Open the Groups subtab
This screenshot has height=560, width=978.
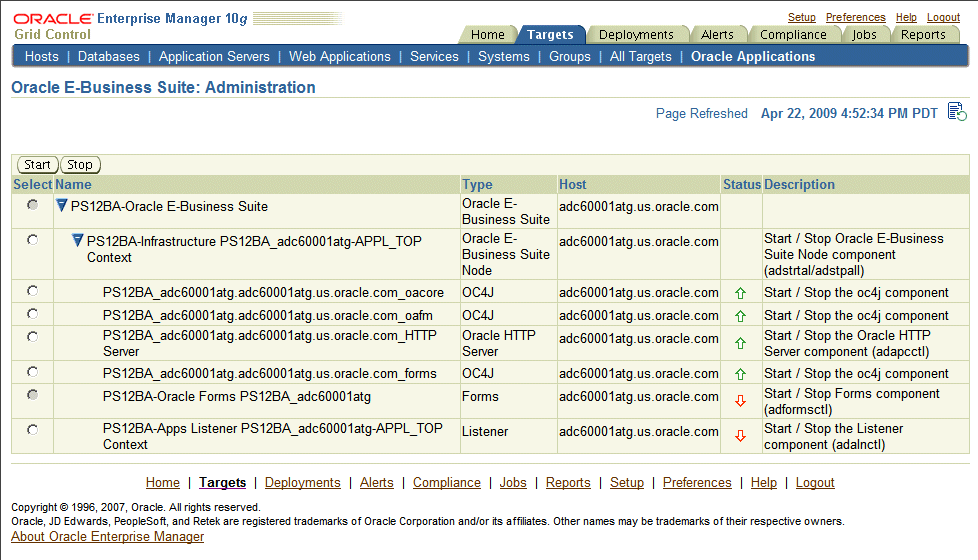coord(569,57)
